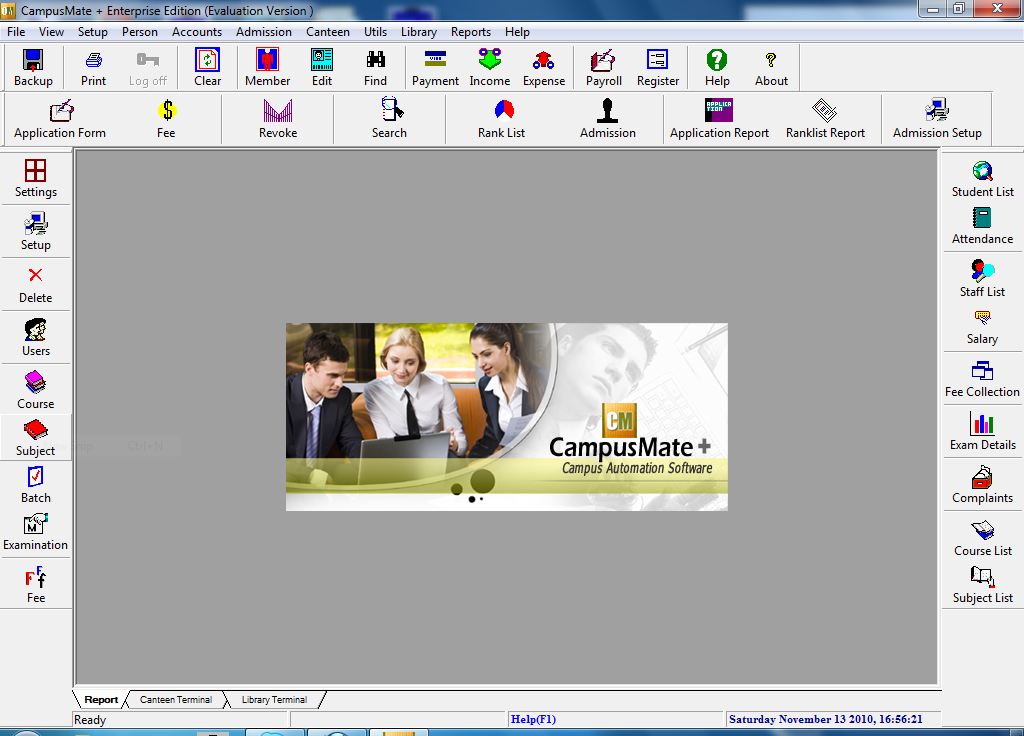The image size is (1024, 736).
Task: Click the Ready status bar text
Action: pyautogui.click(x=90, y=720)
